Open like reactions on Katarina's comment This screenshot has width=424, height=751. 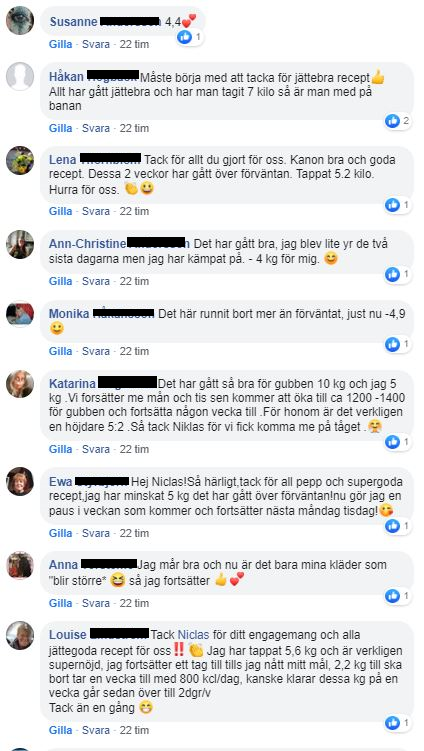[x=397, y=442]
